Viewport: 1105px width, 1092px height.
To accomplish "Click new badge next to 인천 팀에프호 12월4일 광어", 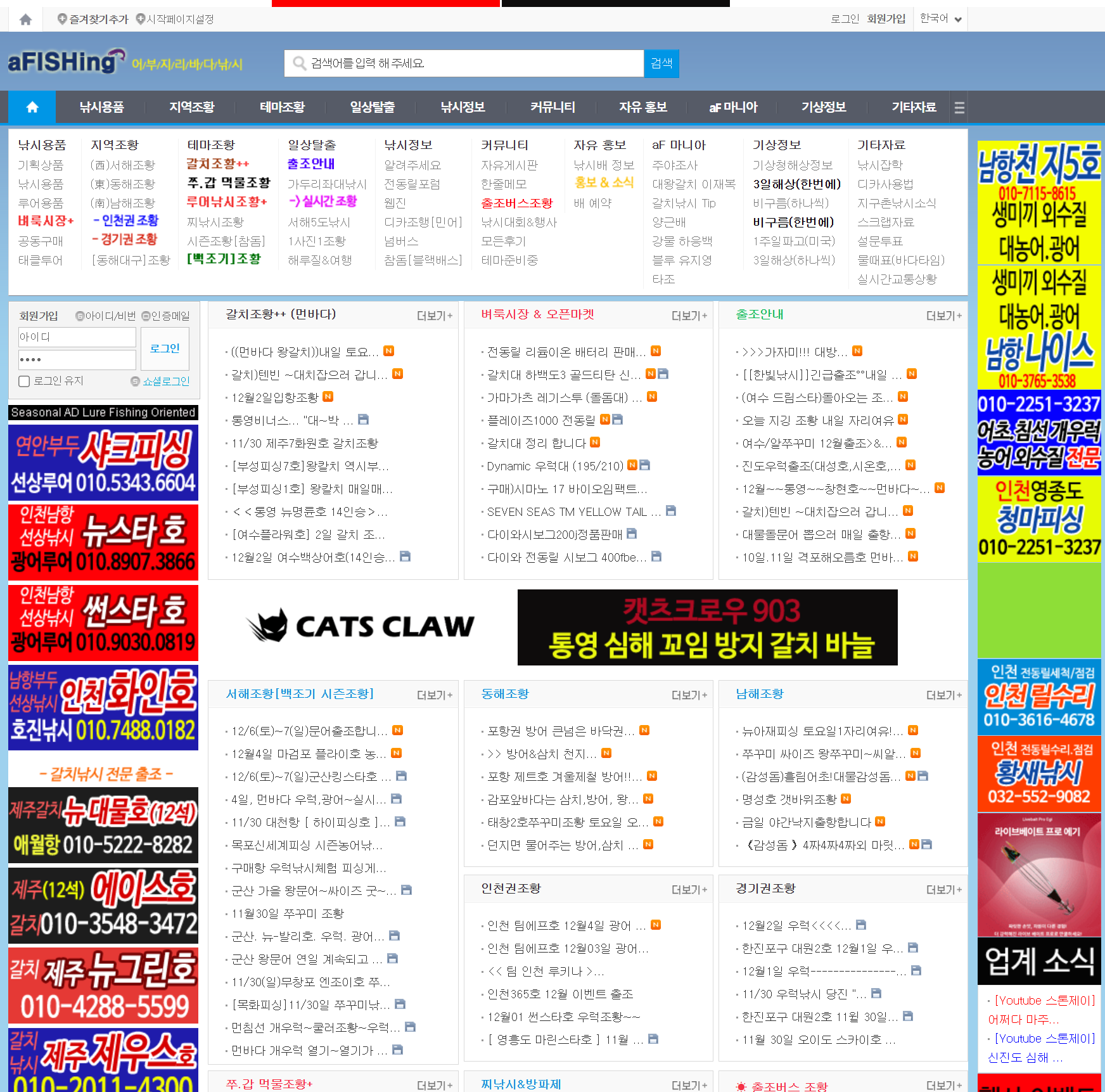I will (656, 925).
